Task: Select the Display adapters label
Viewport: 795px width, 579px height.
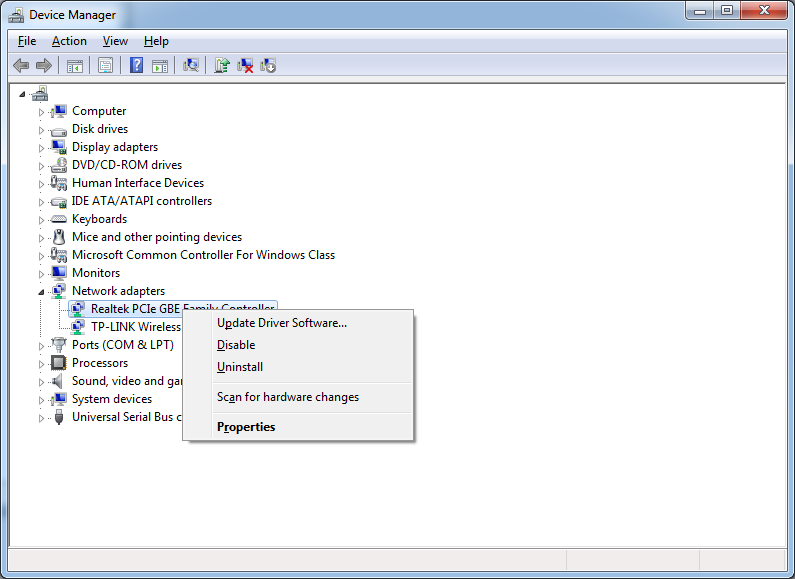Action: [x=115, y=147]
